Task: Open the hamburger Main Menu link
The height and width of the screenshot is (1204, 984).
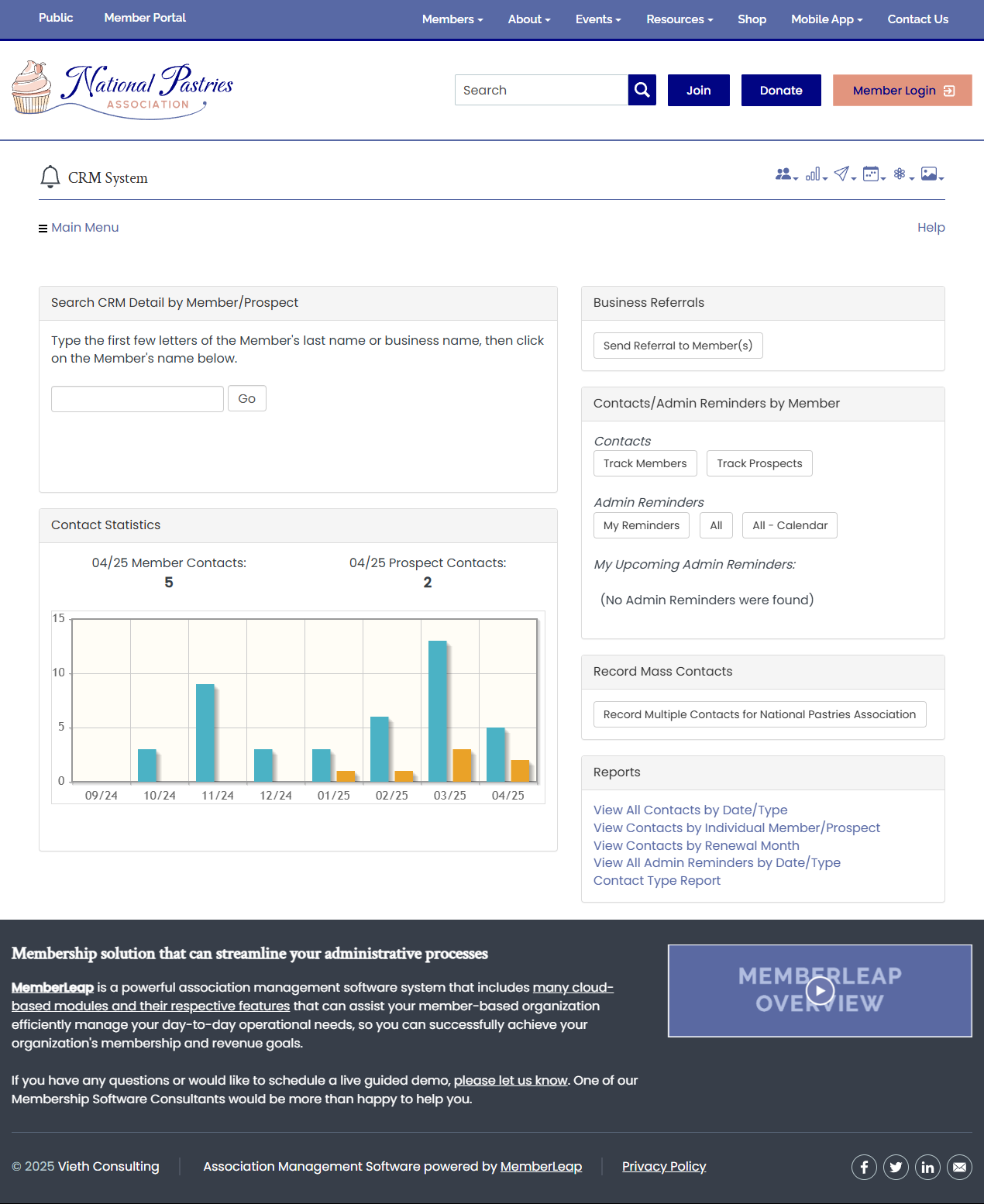Action: (79, 228)
